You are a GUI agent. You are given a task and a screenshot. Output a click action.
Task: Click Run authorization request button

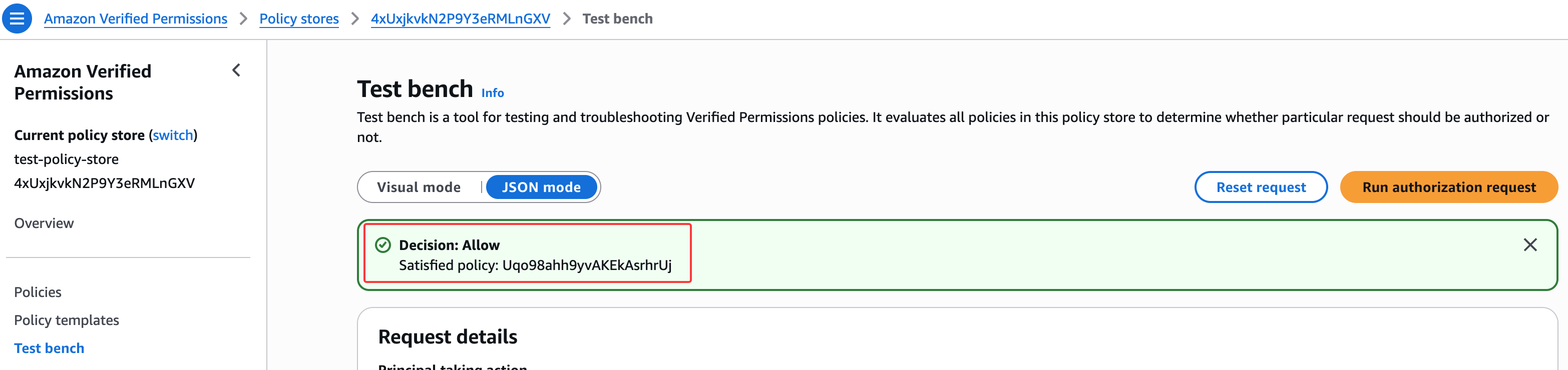[1448, 187]
